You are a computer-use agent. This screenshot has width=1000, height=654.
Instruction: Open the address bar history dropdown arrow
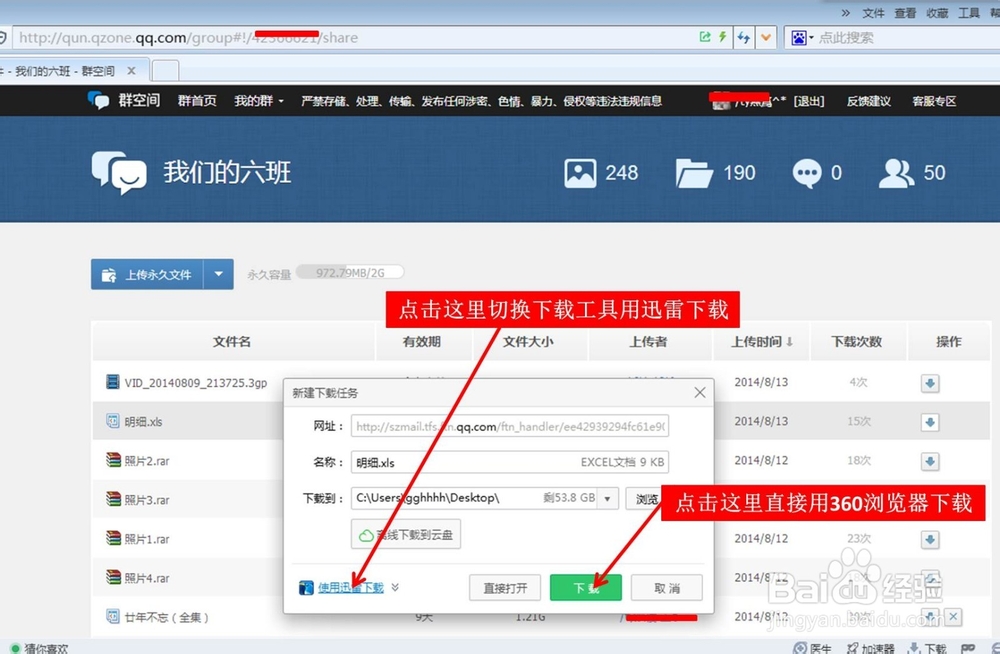pyautogui.click(x=766, y=38)
